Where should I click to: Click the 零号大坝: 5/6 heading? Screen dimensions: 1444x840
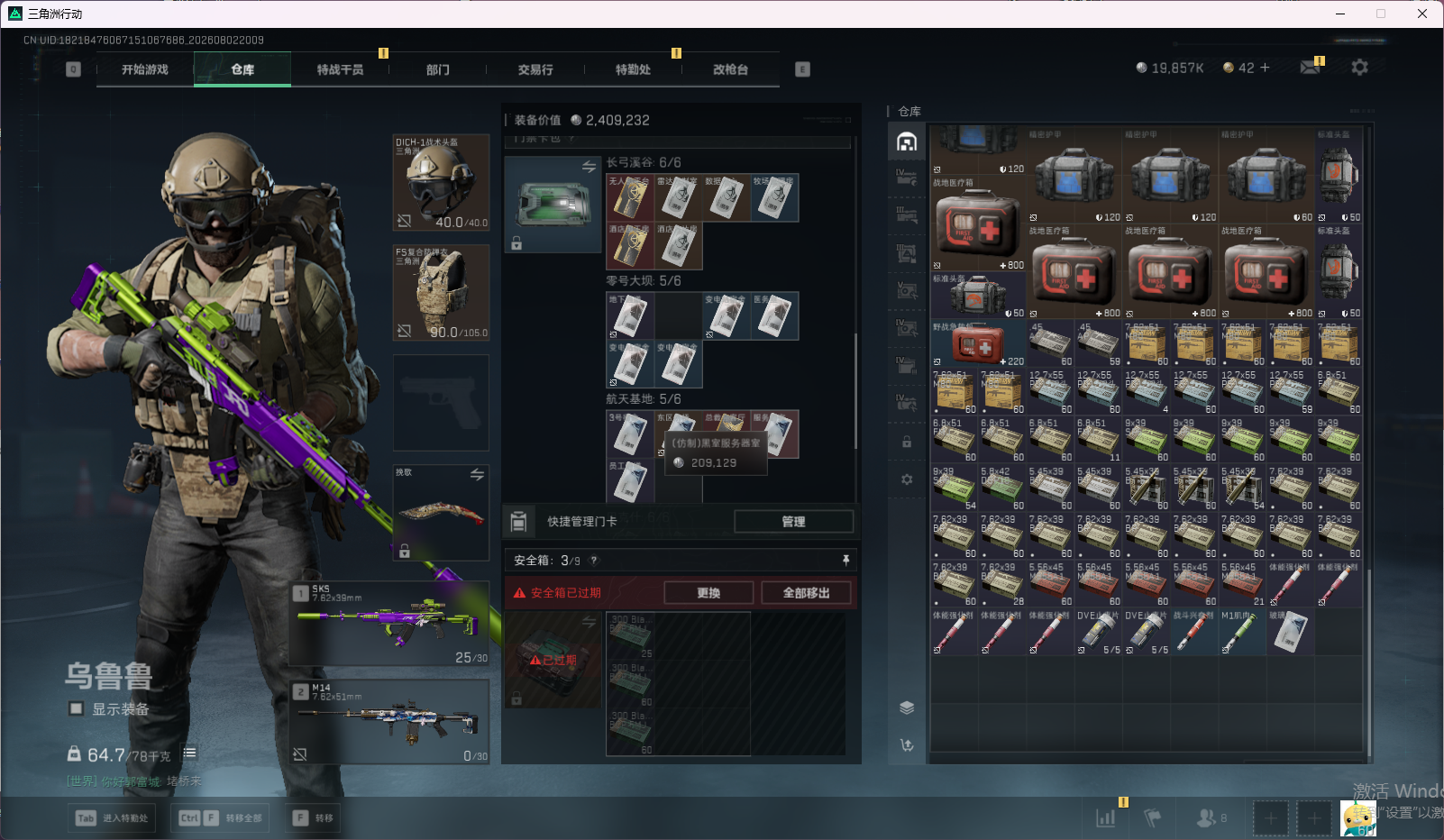click(644, 281)
